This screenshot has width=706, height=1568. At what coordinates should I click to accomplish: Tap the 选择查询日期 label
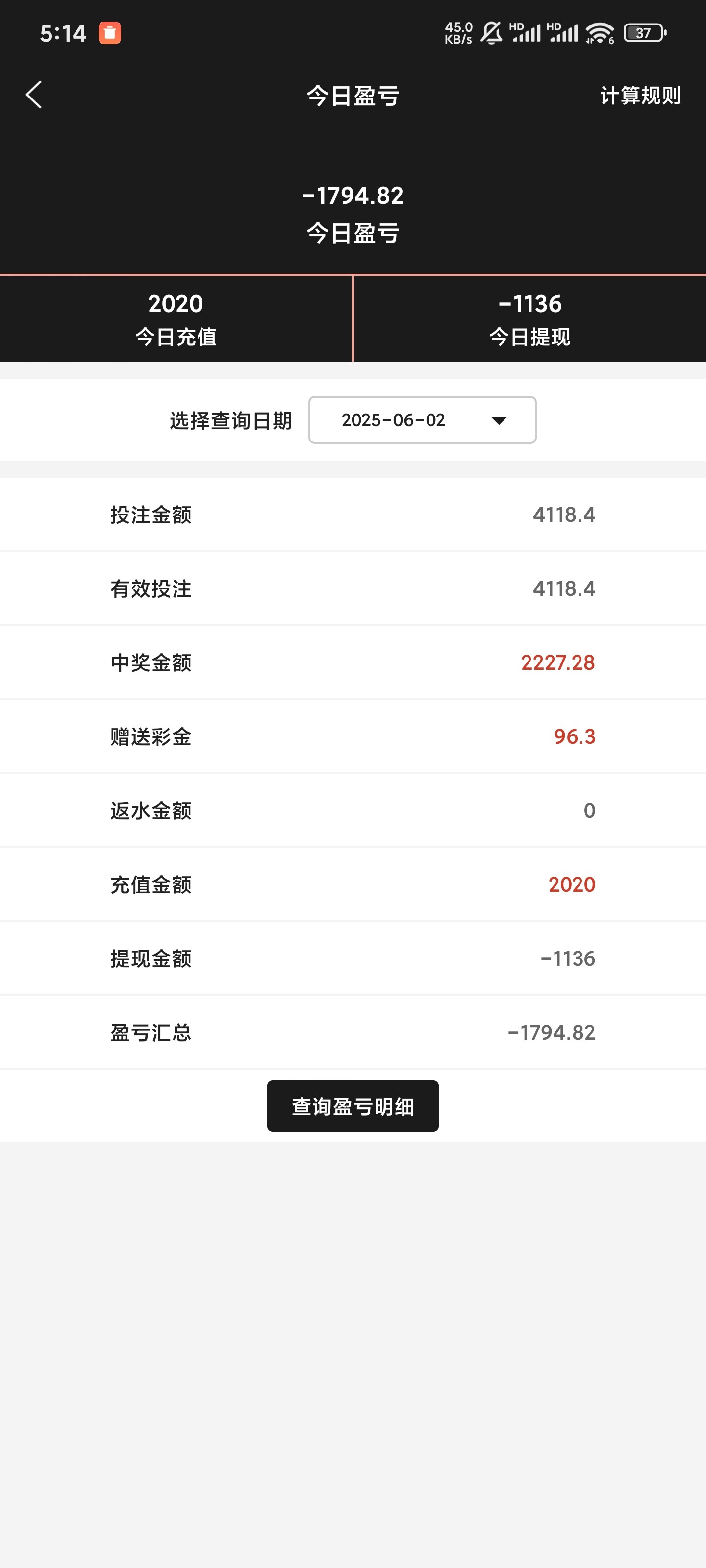point(230,420)
